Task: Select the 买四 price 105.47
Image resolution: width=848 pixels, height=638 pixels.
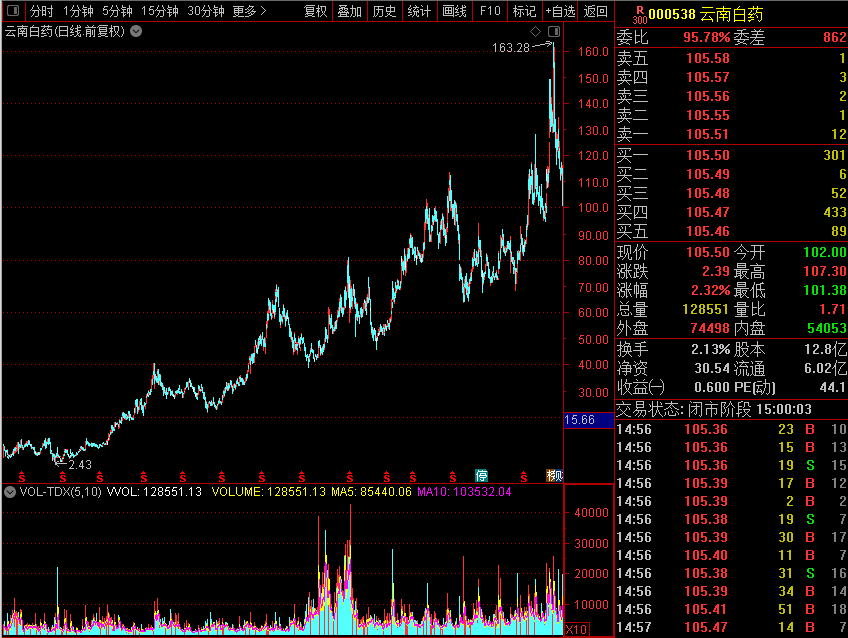Action: click(x=707, y=212)
